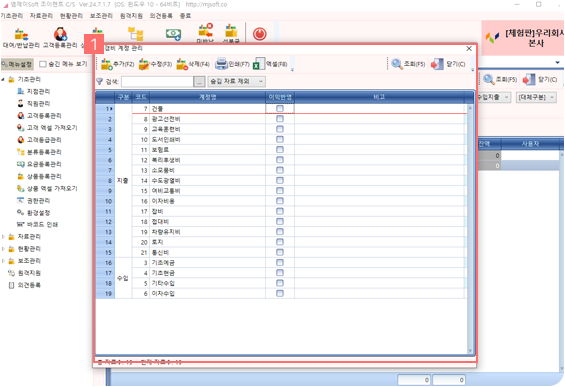
Task: Toggle 이익반영 checkbox for 광고선전비
Action: (280, 119)
